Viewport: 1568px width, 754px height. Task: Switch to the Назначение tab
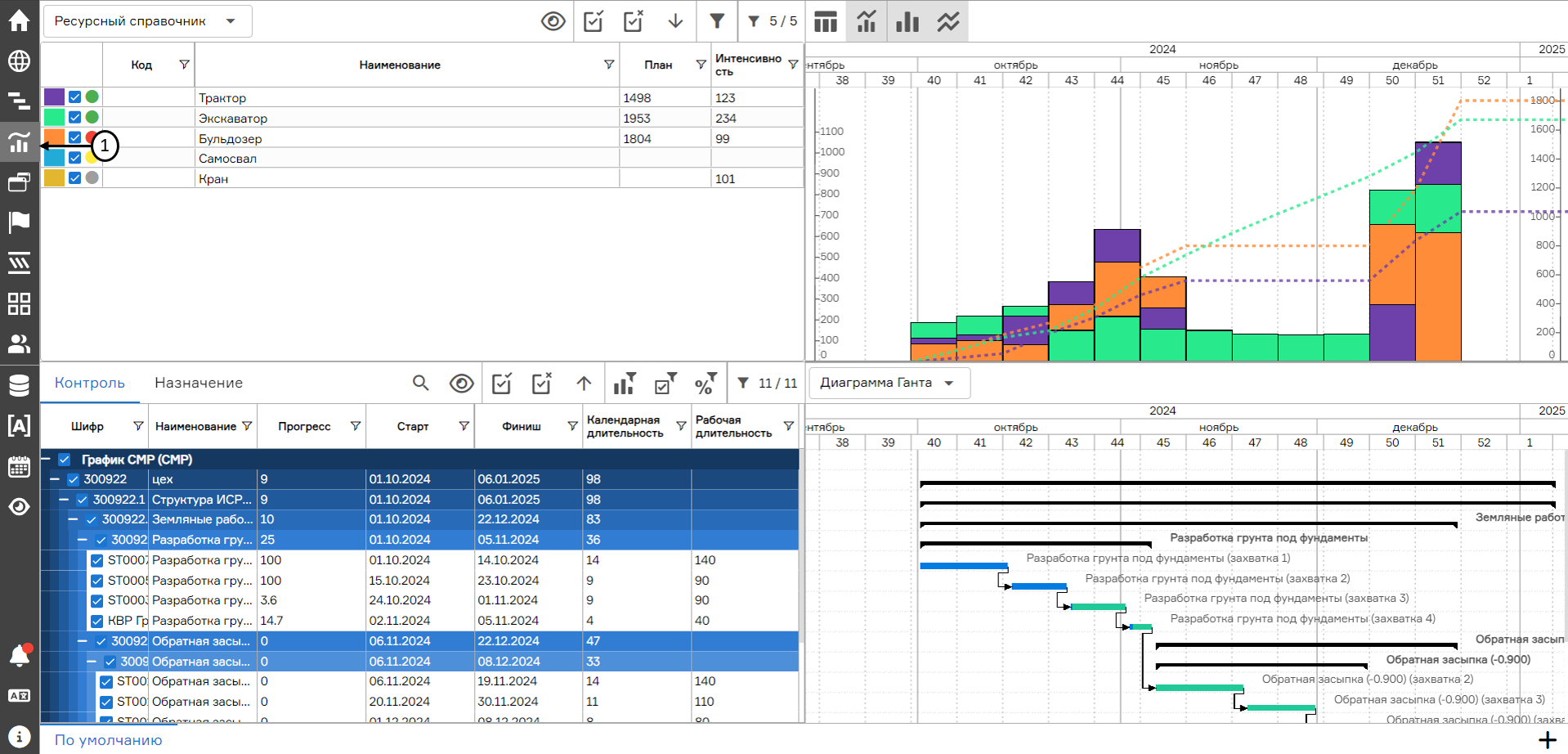pos(199,383)
